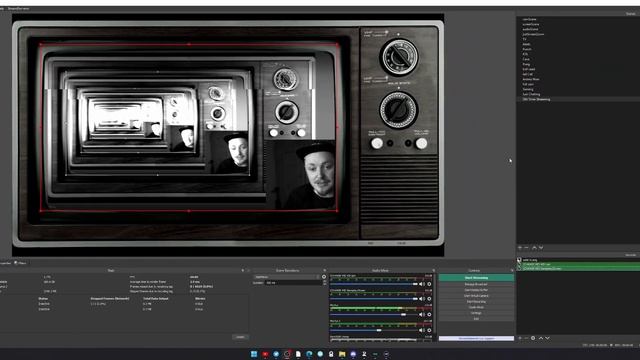Open Microsoft Edge from the taskbar
The height and width of the screenshot is (360, 640).
(x=309, y=354)
